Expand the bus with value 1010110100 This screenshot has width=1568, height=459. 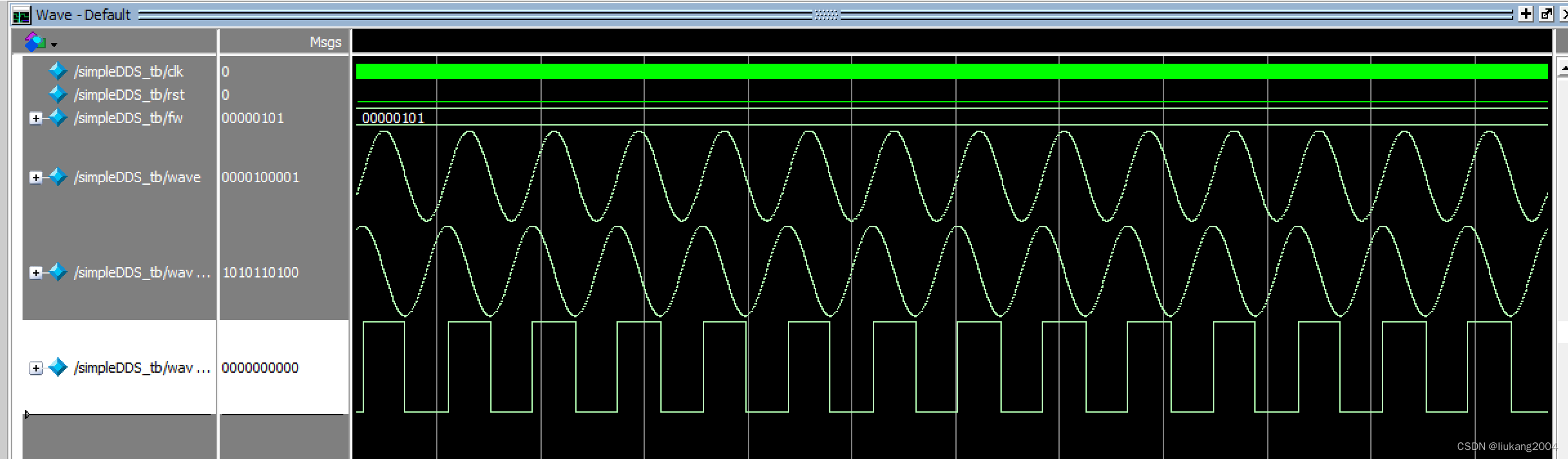tap(36, 273)
